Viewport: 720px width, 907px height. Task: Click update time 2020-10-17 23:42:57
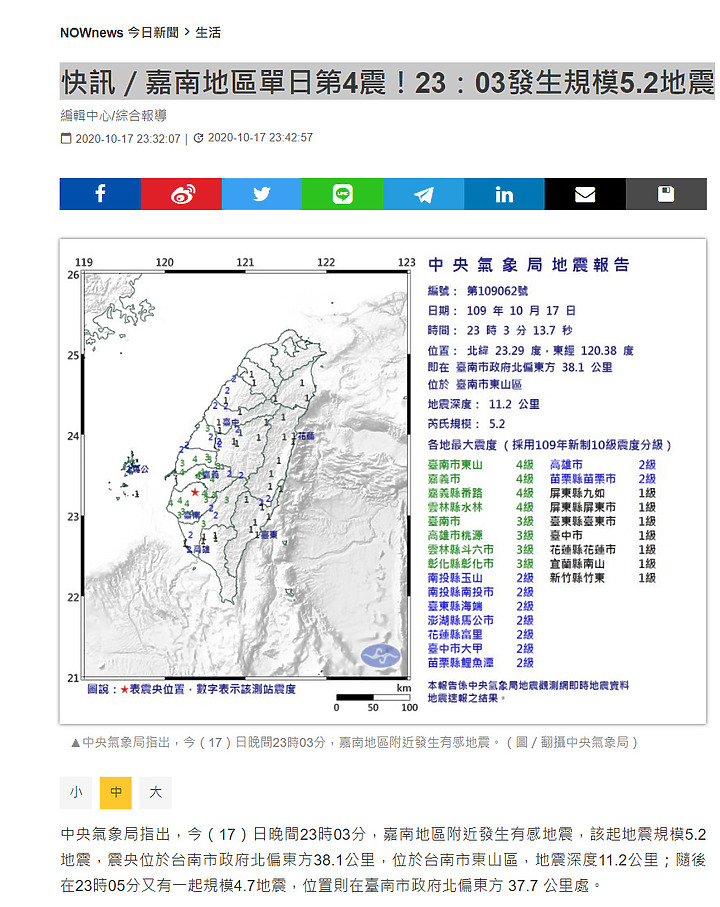[x=260, y=138]
